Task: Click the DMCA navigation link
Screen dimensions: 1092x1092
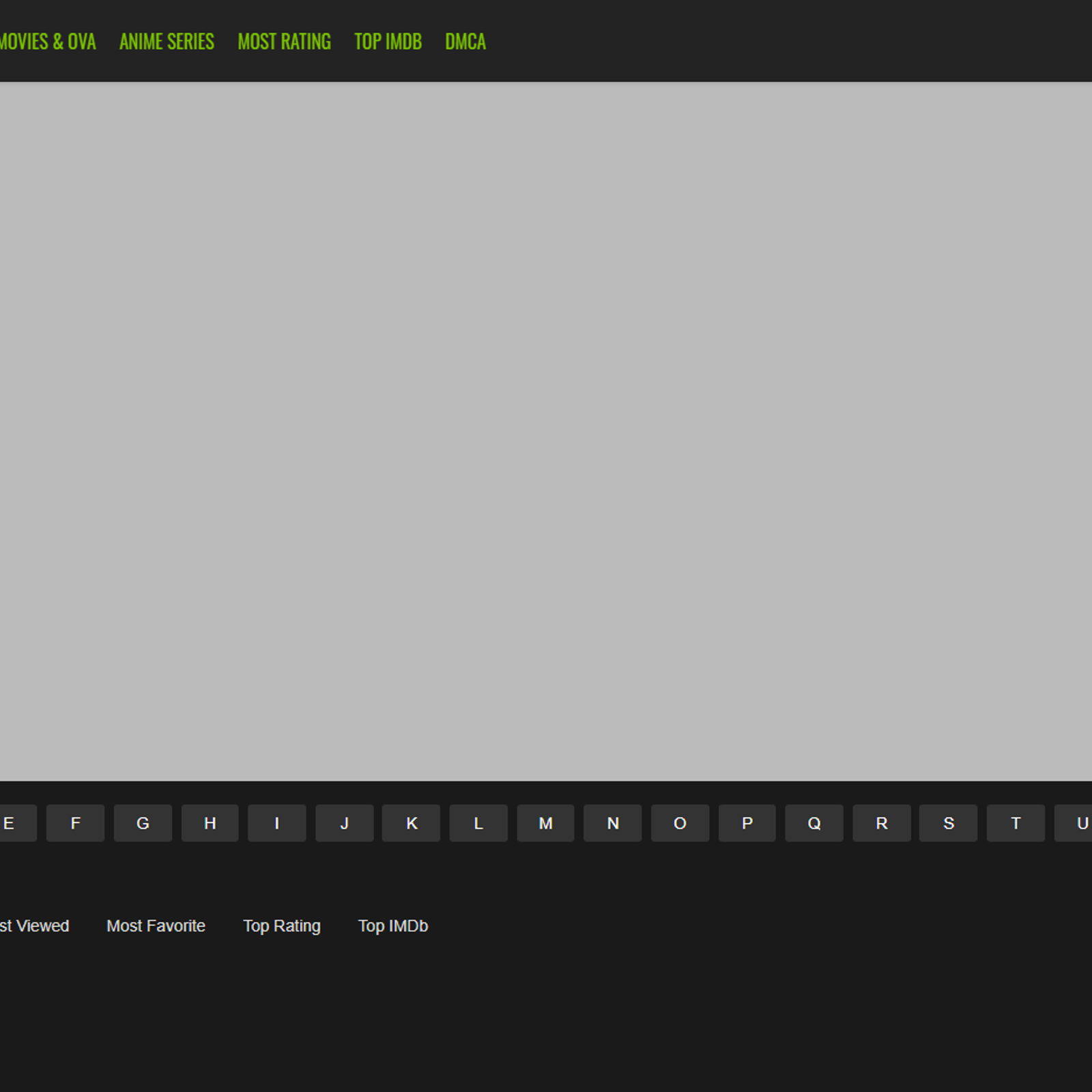Action: click(x=465, y=42)
